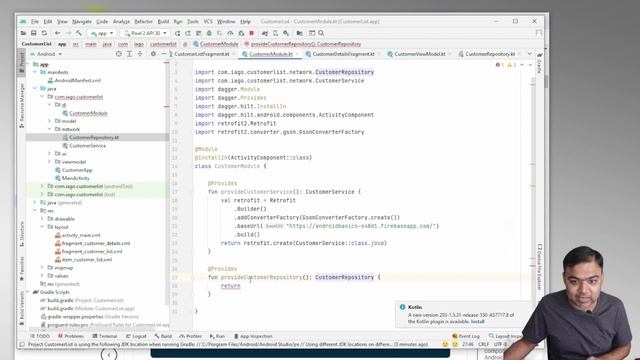The width and height of the screenshot is (640, 360).
Task: Open project panel gear settings
Action: (x=153, y=54)
